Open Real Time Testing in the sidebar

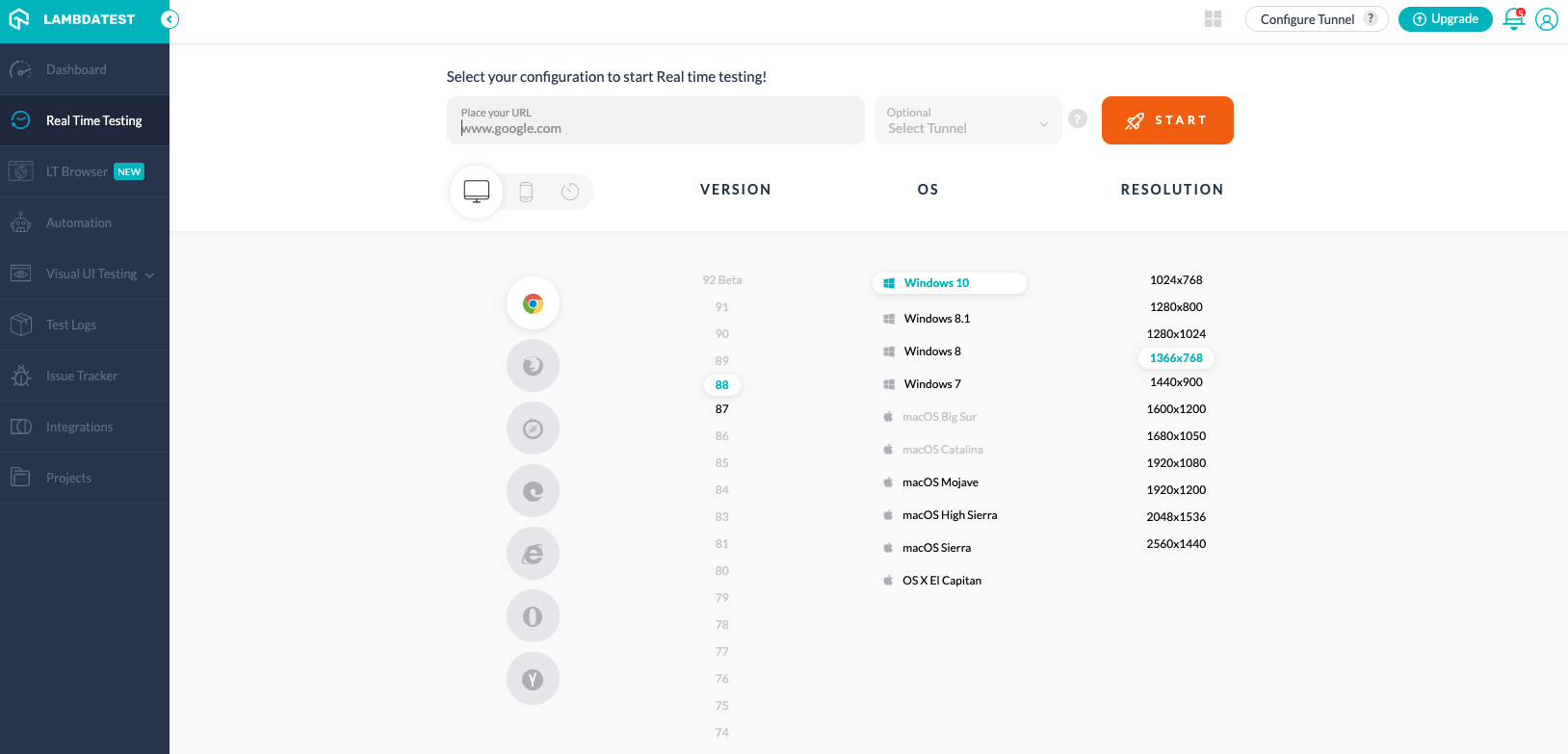85,120
